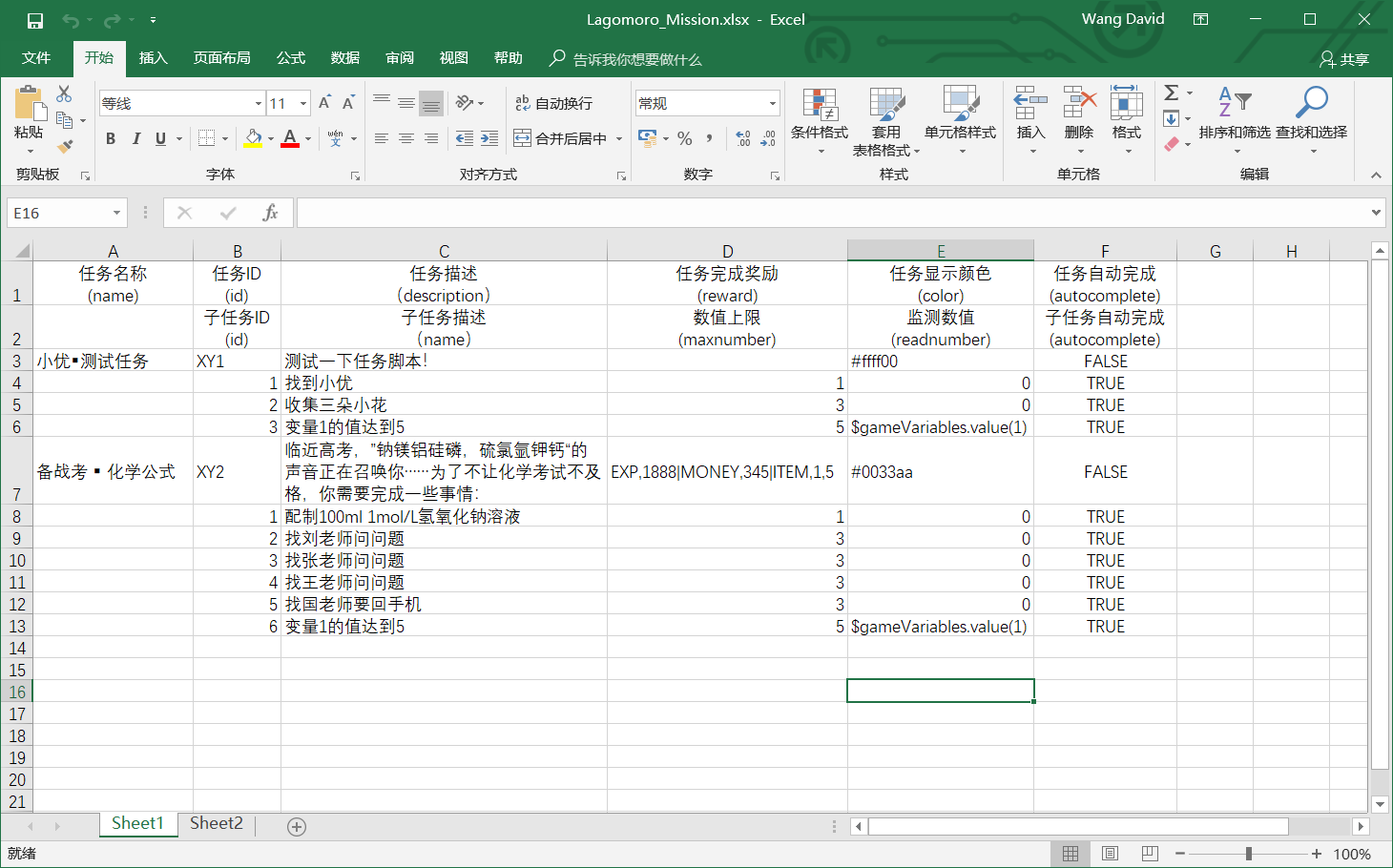The image size is (1393, 868).
Task: Toggle Wrap Text (自动换行)
Action: (553, 103)
